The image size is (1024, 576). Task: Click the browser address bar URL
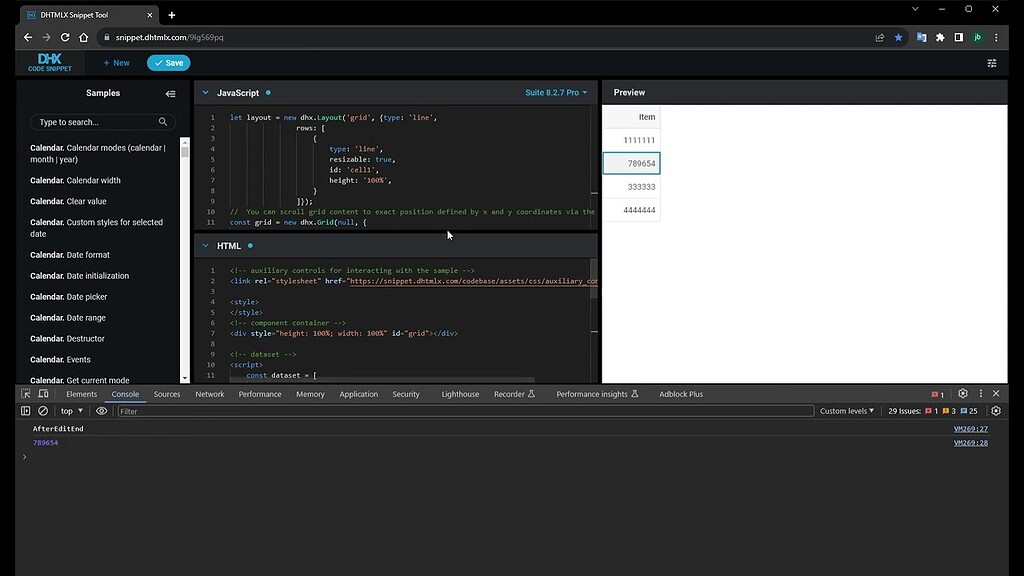[x=169, y=37]
